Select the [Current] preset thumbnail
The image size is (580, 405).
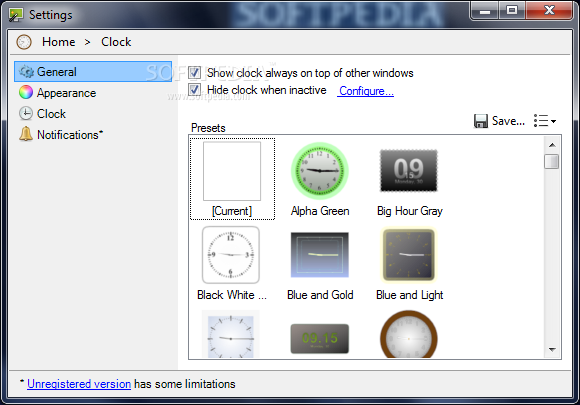coord(232,171)
